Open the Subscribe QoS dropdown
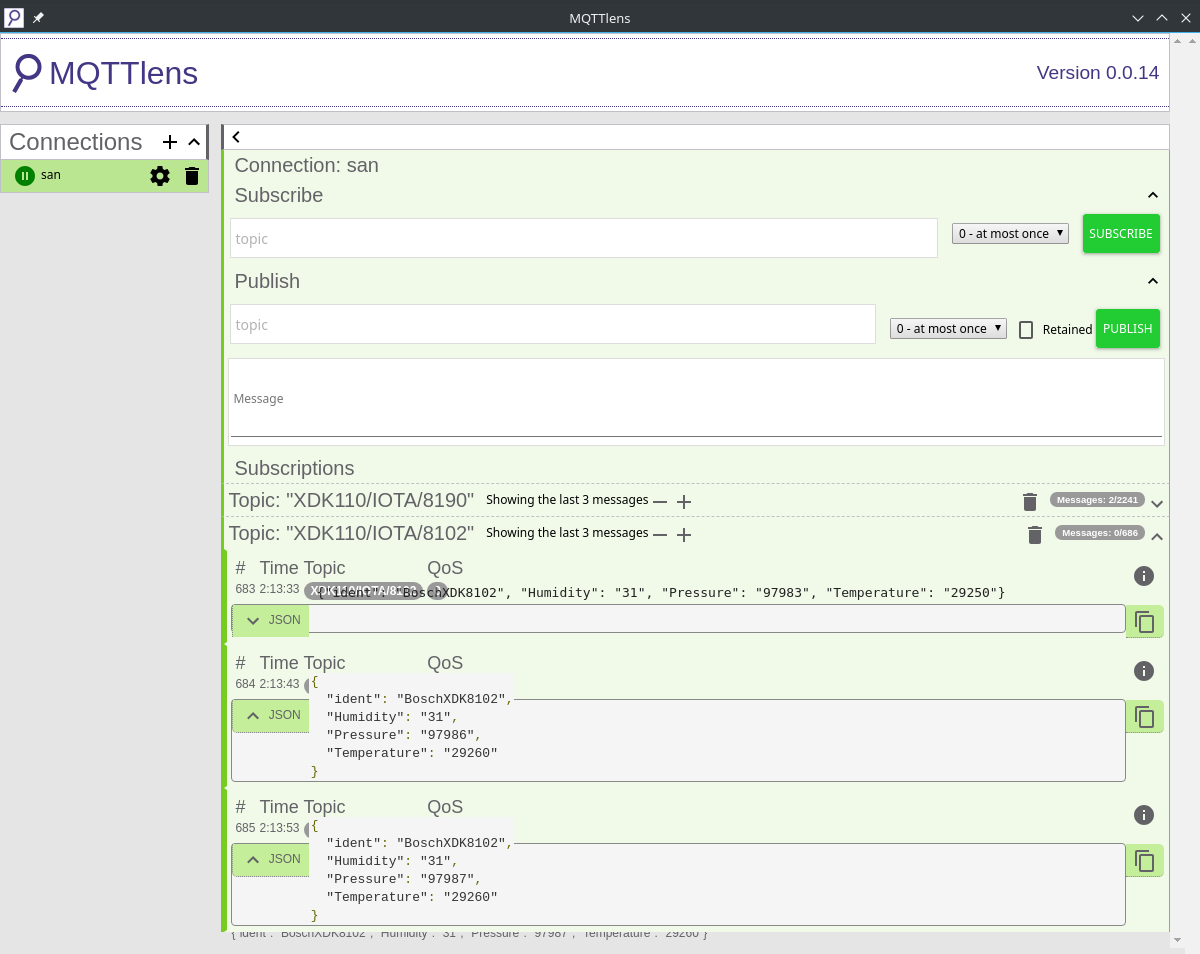1200x954 pixels. click(1010, 233)
